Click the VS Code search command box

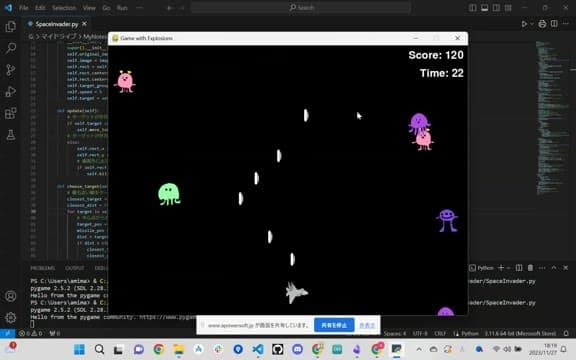tap(301, 8)
